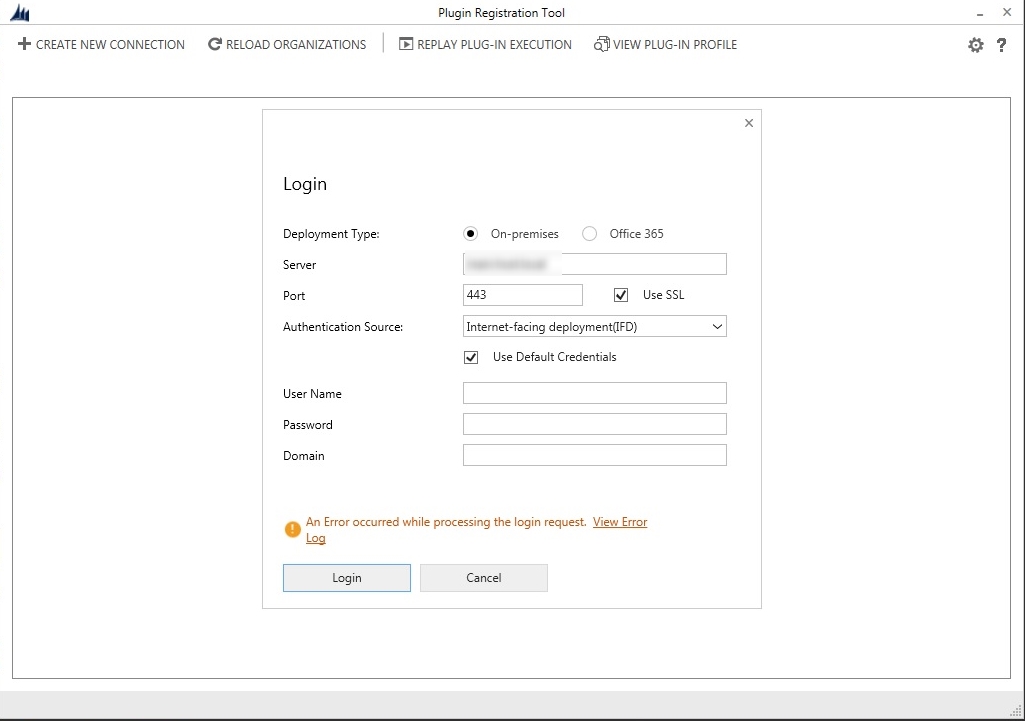
Task: Focus the Password input field
Action: pyautogui.click(x=595, y=424)
